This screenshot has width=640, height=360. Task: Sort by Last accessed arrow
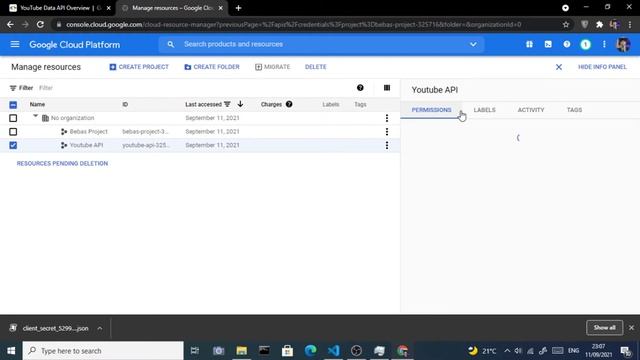point(240,104)
